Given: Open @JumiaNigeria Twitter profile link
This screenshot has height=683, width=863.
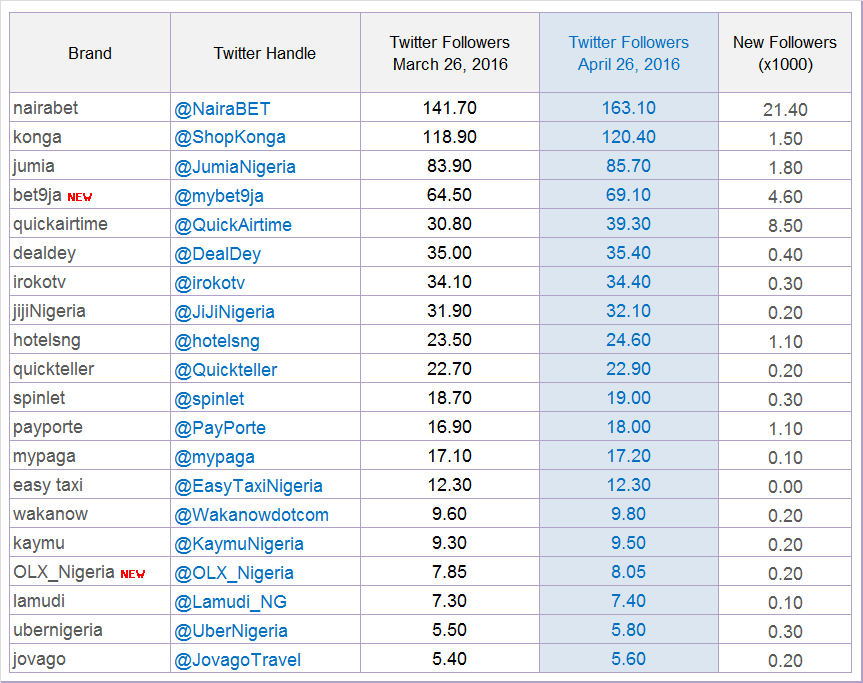Looking at the screenshot, I should (234, 166).
